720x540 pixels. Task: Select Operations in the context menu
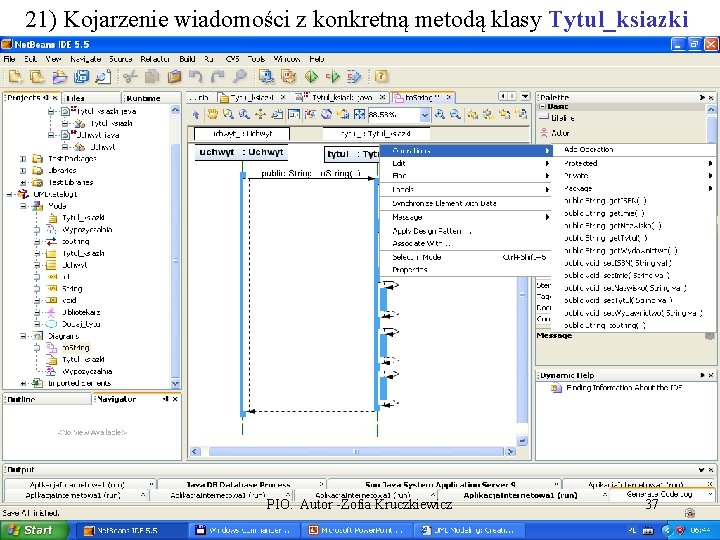point(466,151)
